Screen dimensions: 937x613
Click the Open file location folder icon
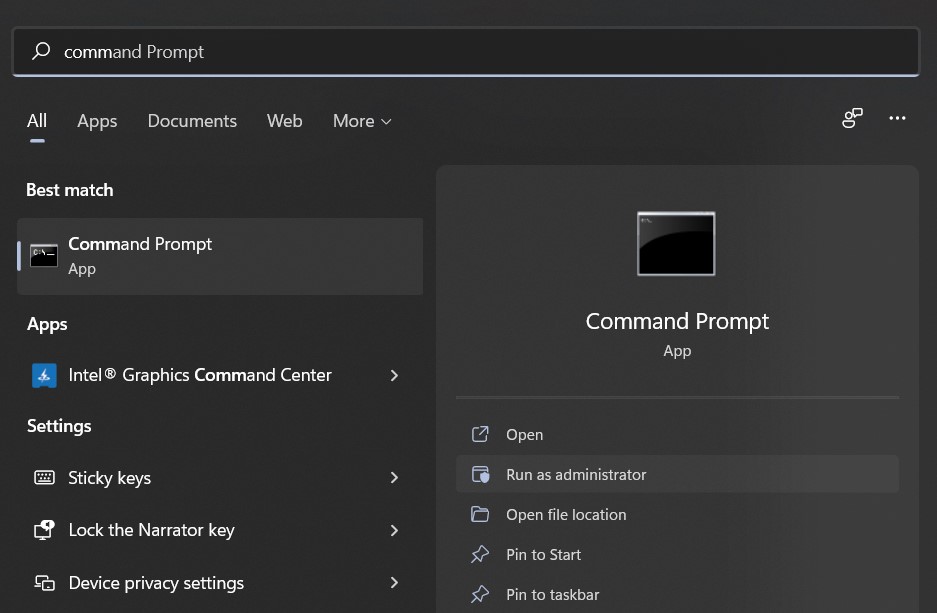coord(480,514)
